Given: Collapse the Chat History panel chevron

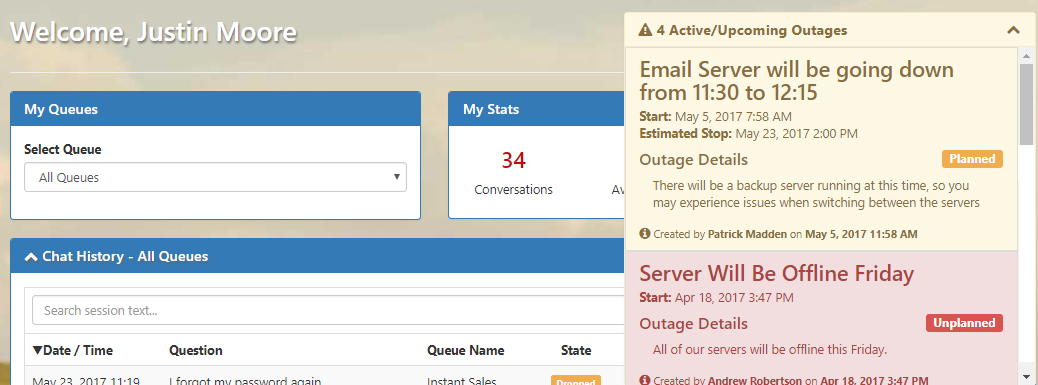Looking at the screenshot, I should pyautogui.click(x=31, y=257).
